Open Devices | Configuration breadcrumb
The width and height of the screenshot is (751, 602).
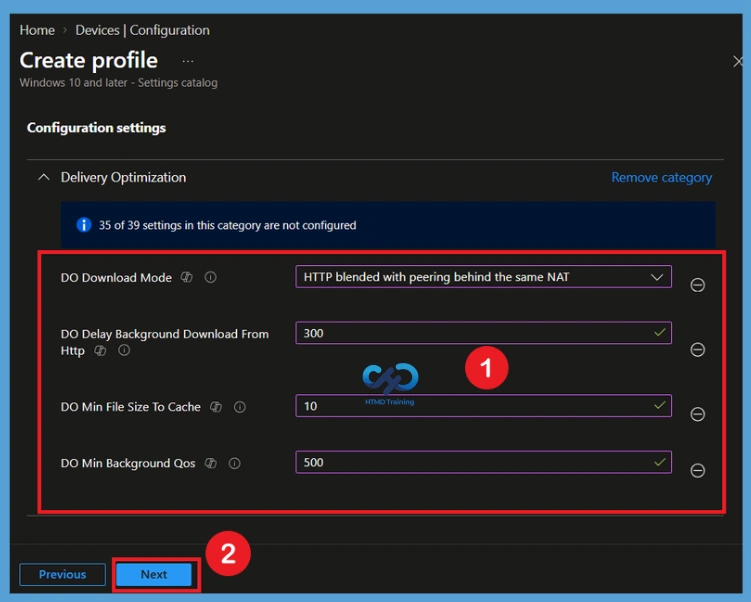[142, 30]
